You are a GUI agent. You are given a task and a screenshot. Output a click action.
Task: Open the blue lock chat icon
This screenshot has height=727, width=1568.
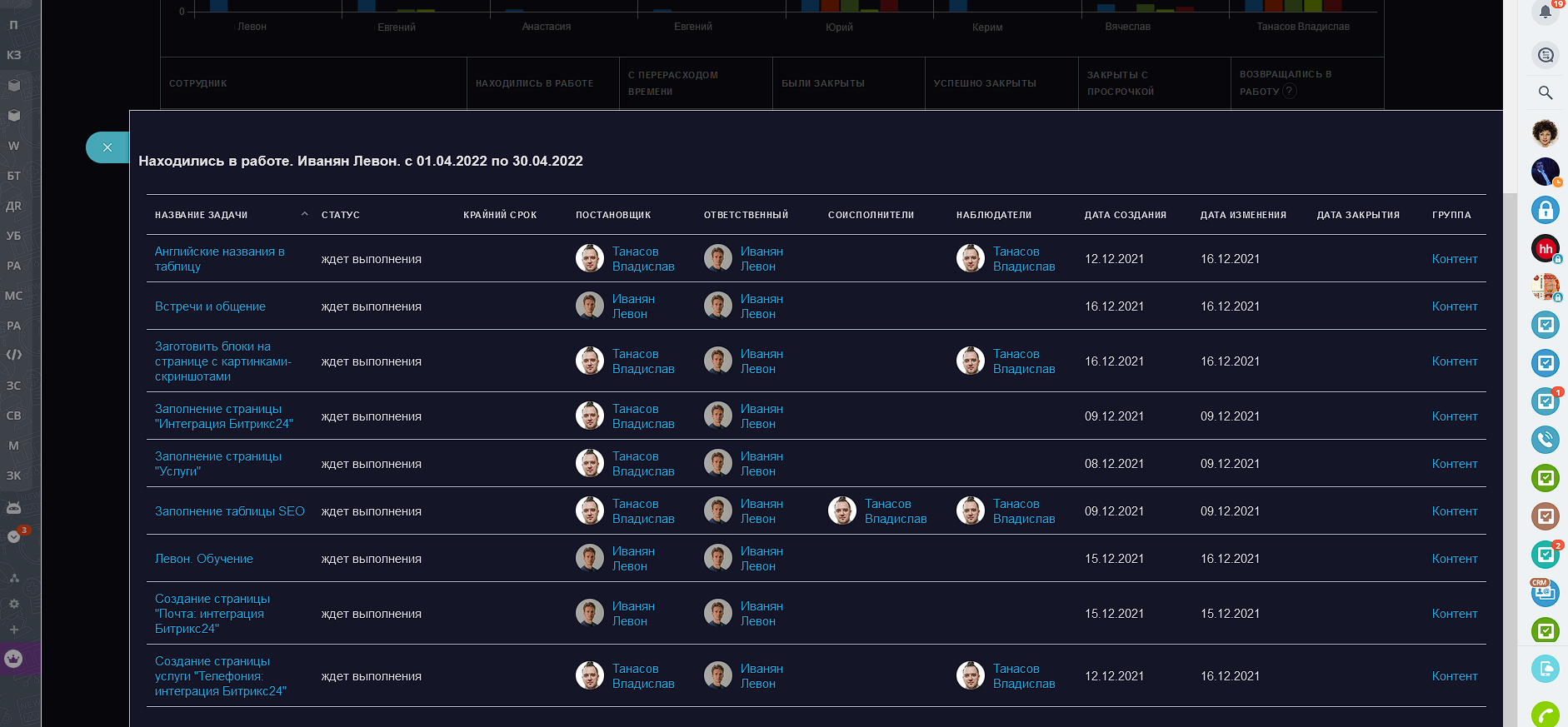tap(1545, 210)
